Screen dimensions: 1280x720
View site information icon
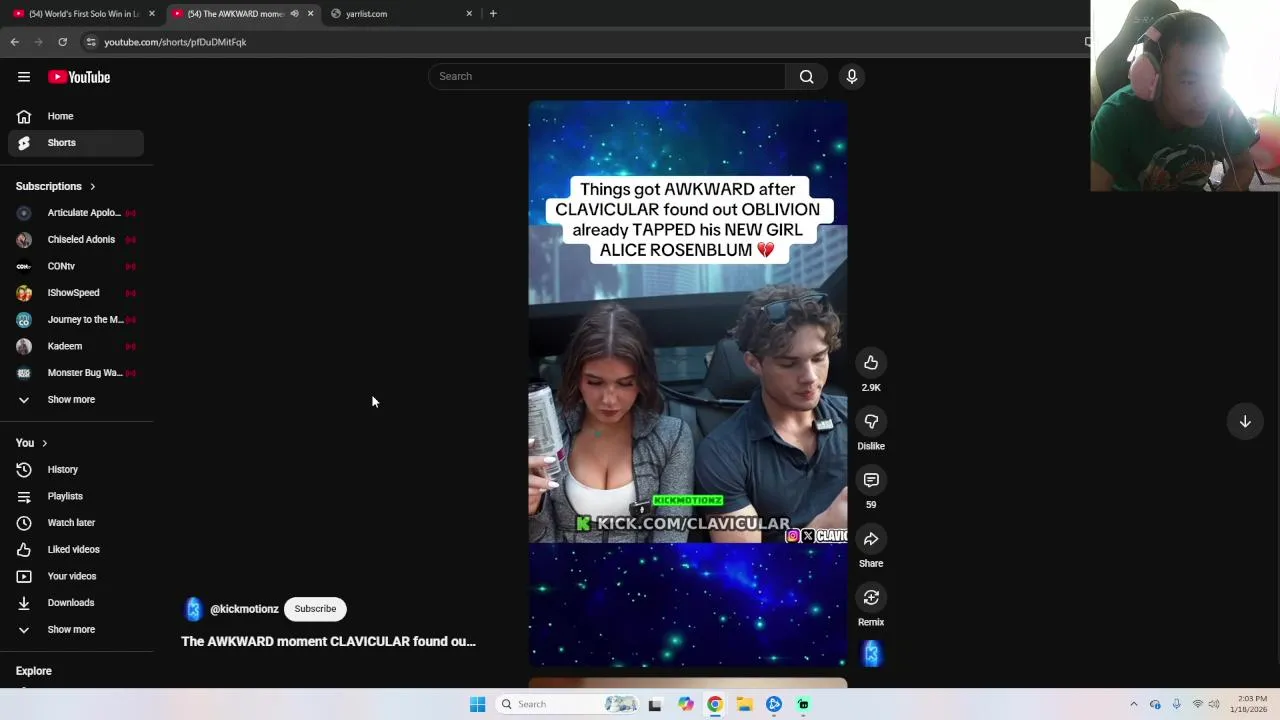(x=91, y=42)
